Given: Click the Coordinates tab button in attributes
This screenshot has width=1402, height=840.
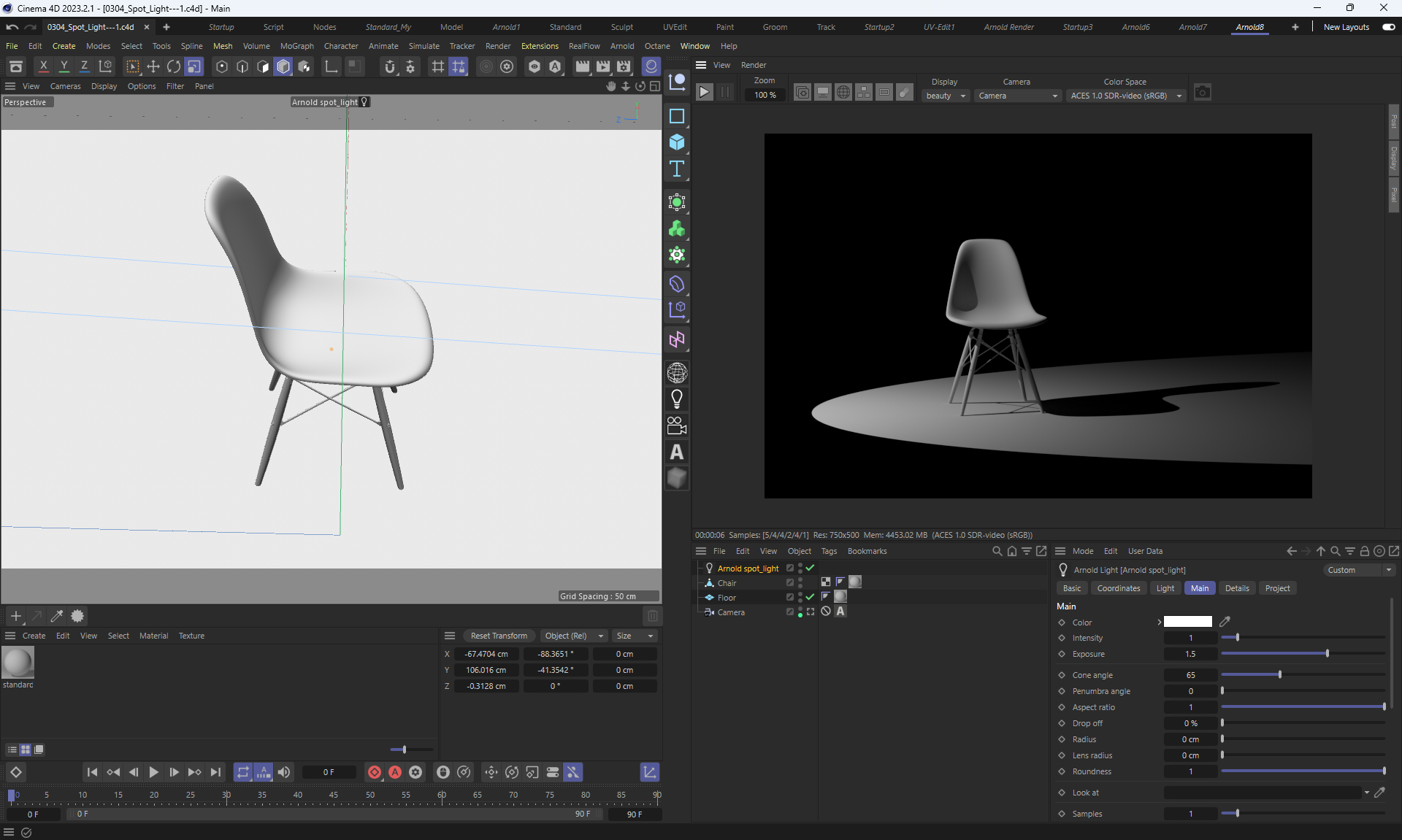Looking at the screenshot, I should click(1118, 588).
